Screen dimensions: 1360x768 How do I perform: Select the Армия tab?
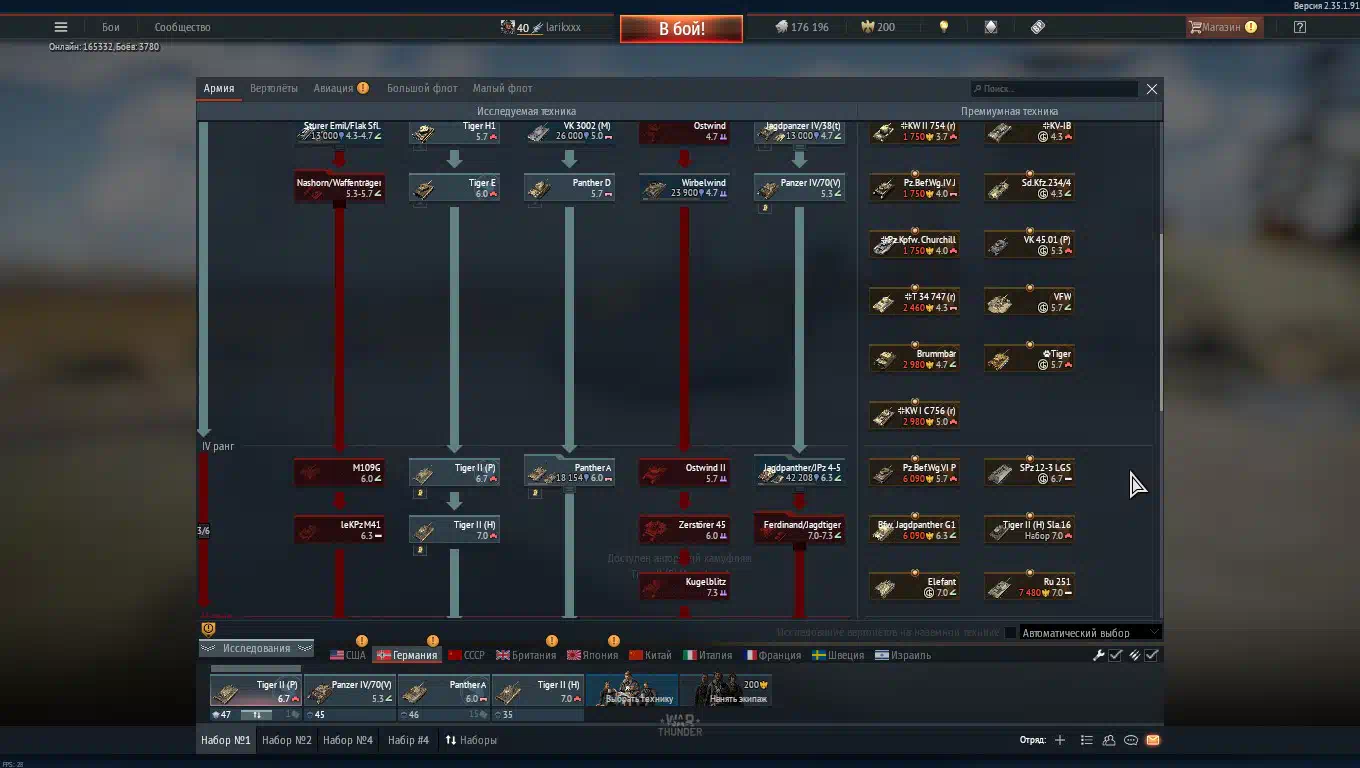[219, 88]
